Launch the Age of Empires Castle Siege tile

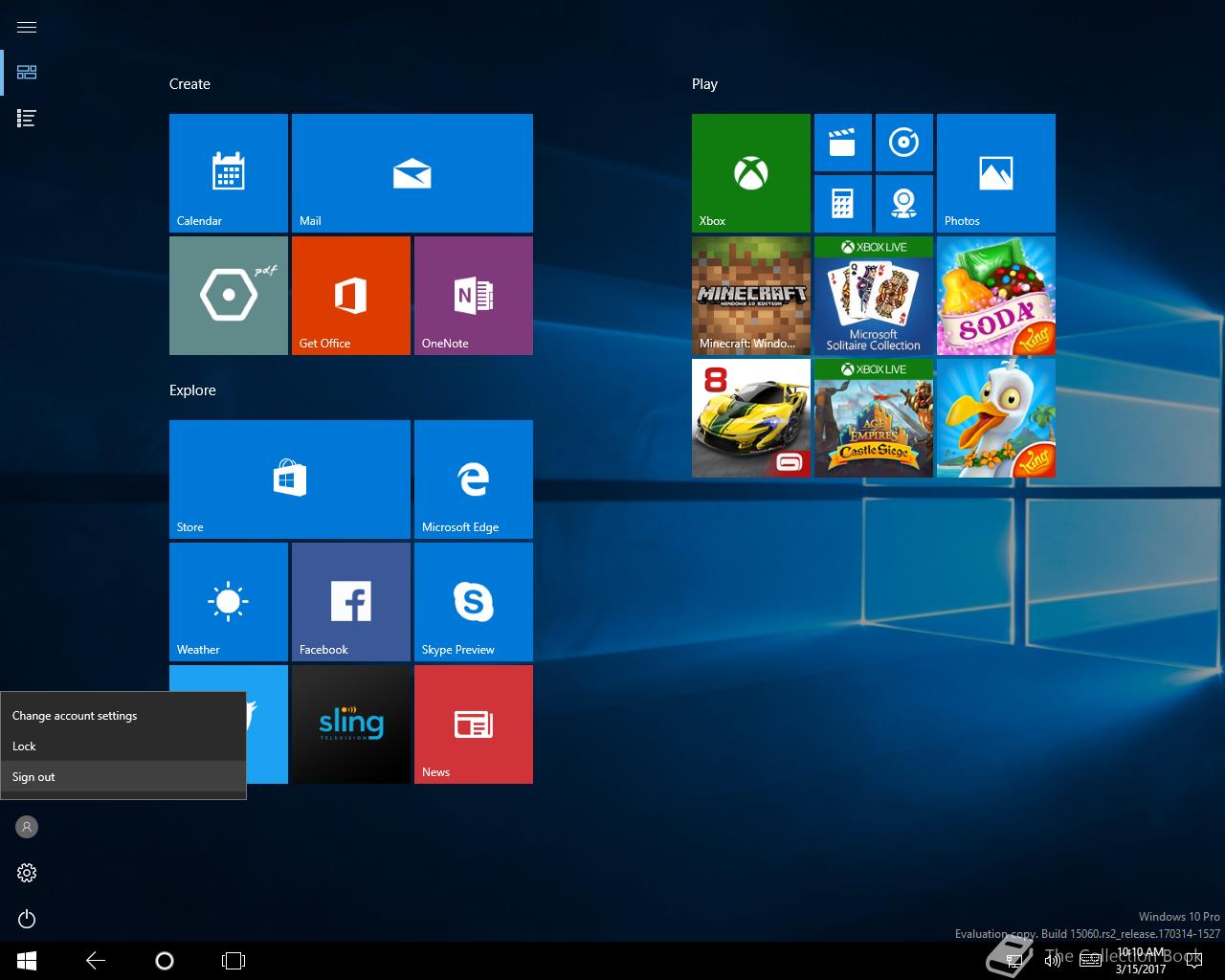pyautogui.click(x=874, y=418)
